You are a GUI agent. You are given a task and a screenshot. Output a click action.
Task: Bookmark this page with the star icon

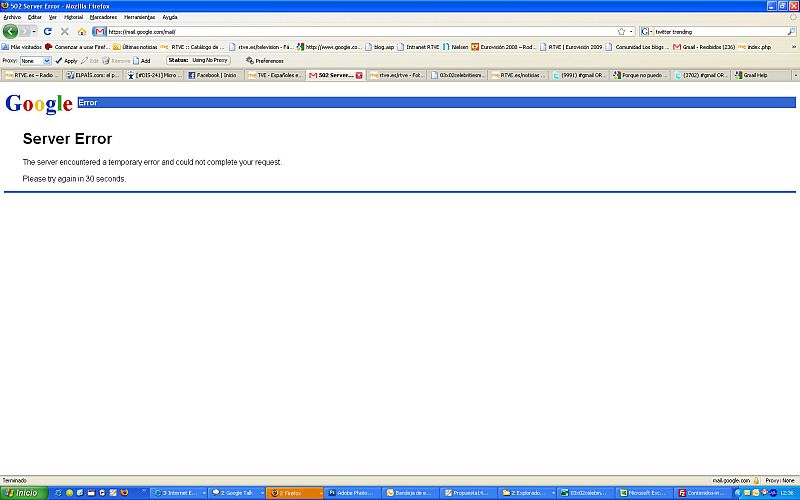coord(621,31)
